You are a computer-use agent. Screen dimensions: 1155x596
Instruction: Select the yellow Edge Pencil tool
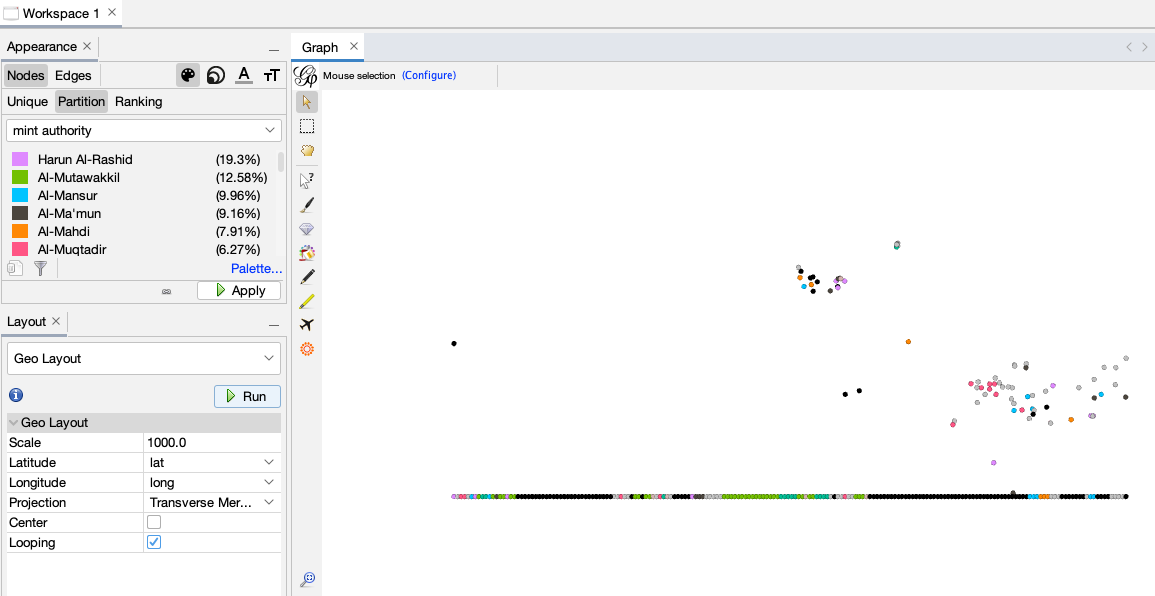click(x=307, y=301)
